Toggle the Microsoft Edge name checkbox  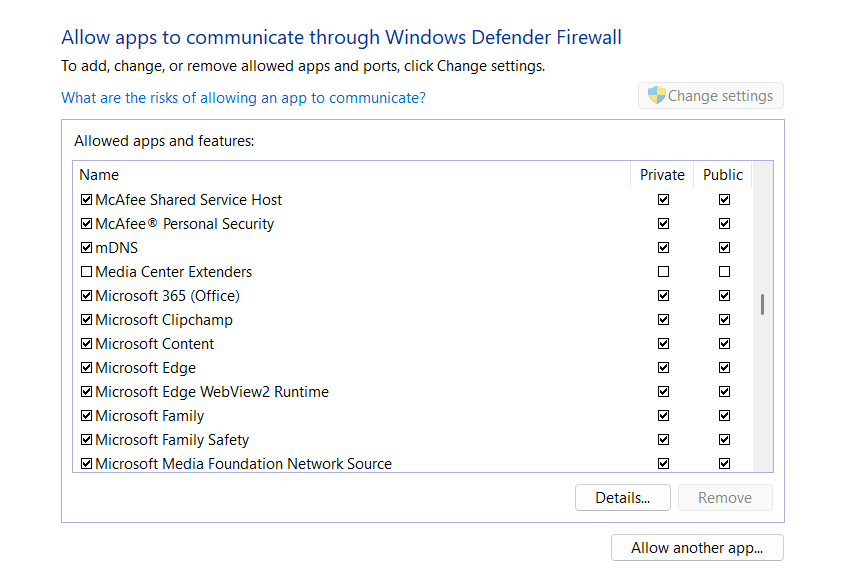coord(86,368)
